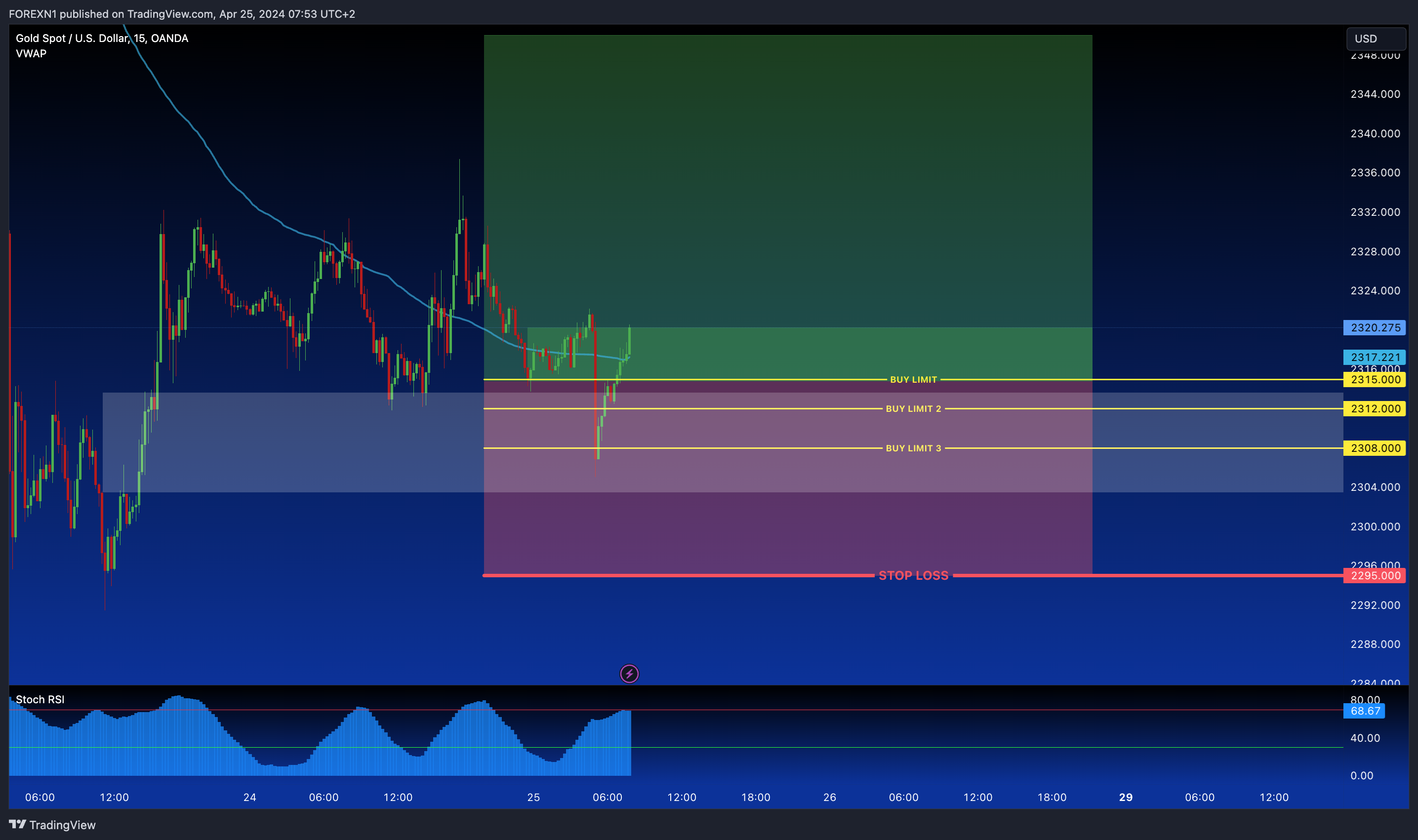This screenshot has width=1418, height=840.
Task: Click the BUY LIMIT line label
Action: pos(913,380)
